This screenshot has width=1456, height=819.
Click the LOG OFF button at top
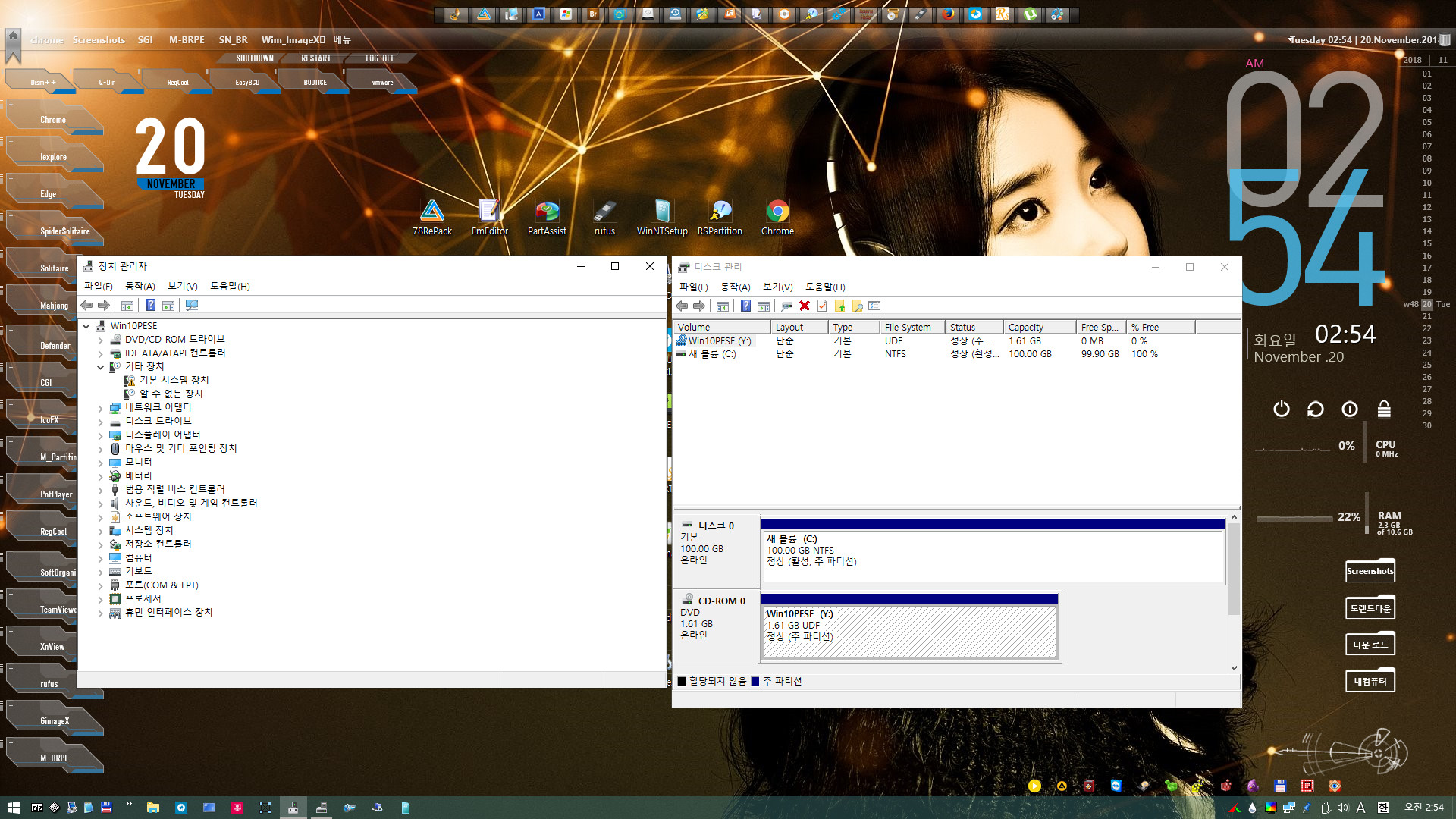pyautogui.click(x=380, y=58)
